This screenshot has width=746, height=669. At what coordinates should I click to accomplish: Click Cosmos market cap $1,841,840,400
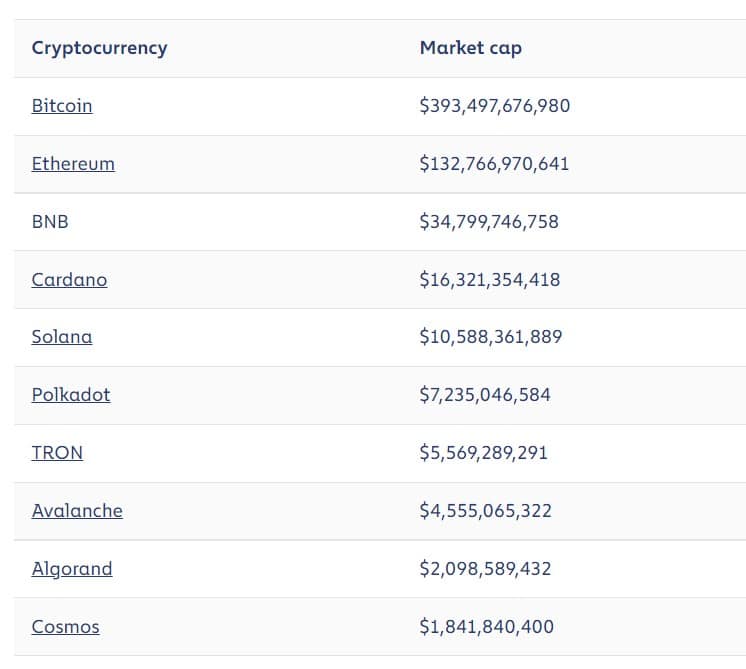coord(487,627)
